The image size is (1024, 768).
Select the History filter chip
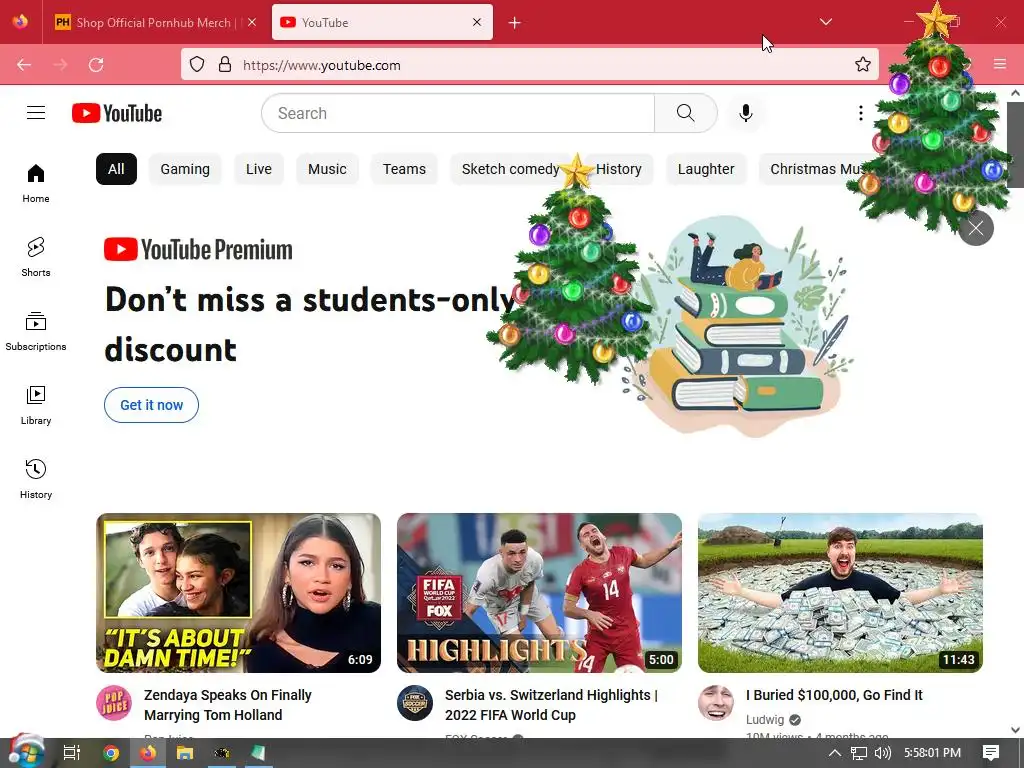(x=618, y=169)
